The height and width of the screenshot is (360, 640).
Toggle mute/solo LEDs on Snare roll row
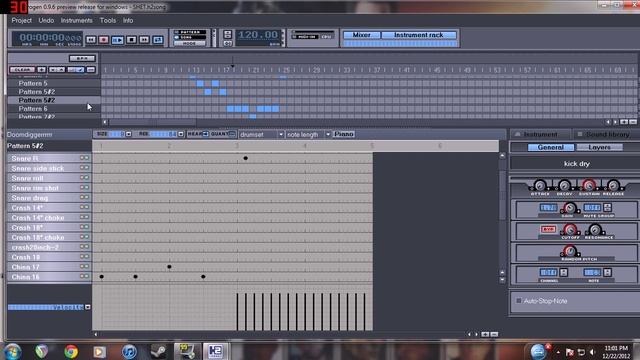pyautogui.click(x=84, y=178)
